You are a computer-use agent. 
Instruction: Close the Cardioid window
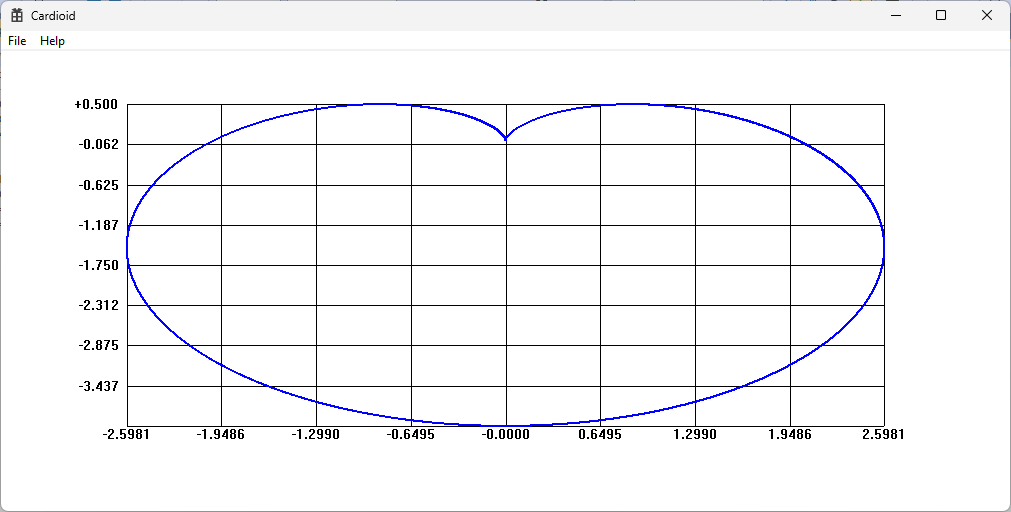pos(986,15)
